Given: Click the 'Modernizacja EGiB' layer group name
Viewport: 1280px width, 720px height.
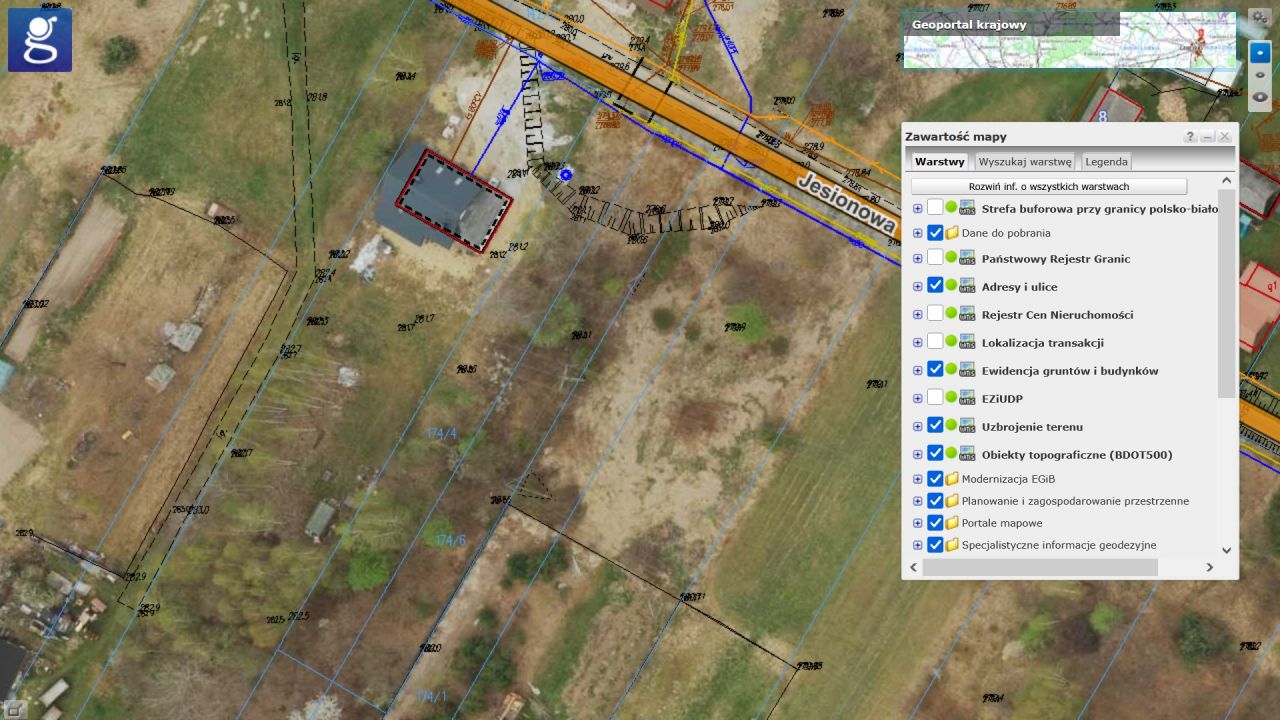Looking at the screenshot, I should coord(1008,479).
